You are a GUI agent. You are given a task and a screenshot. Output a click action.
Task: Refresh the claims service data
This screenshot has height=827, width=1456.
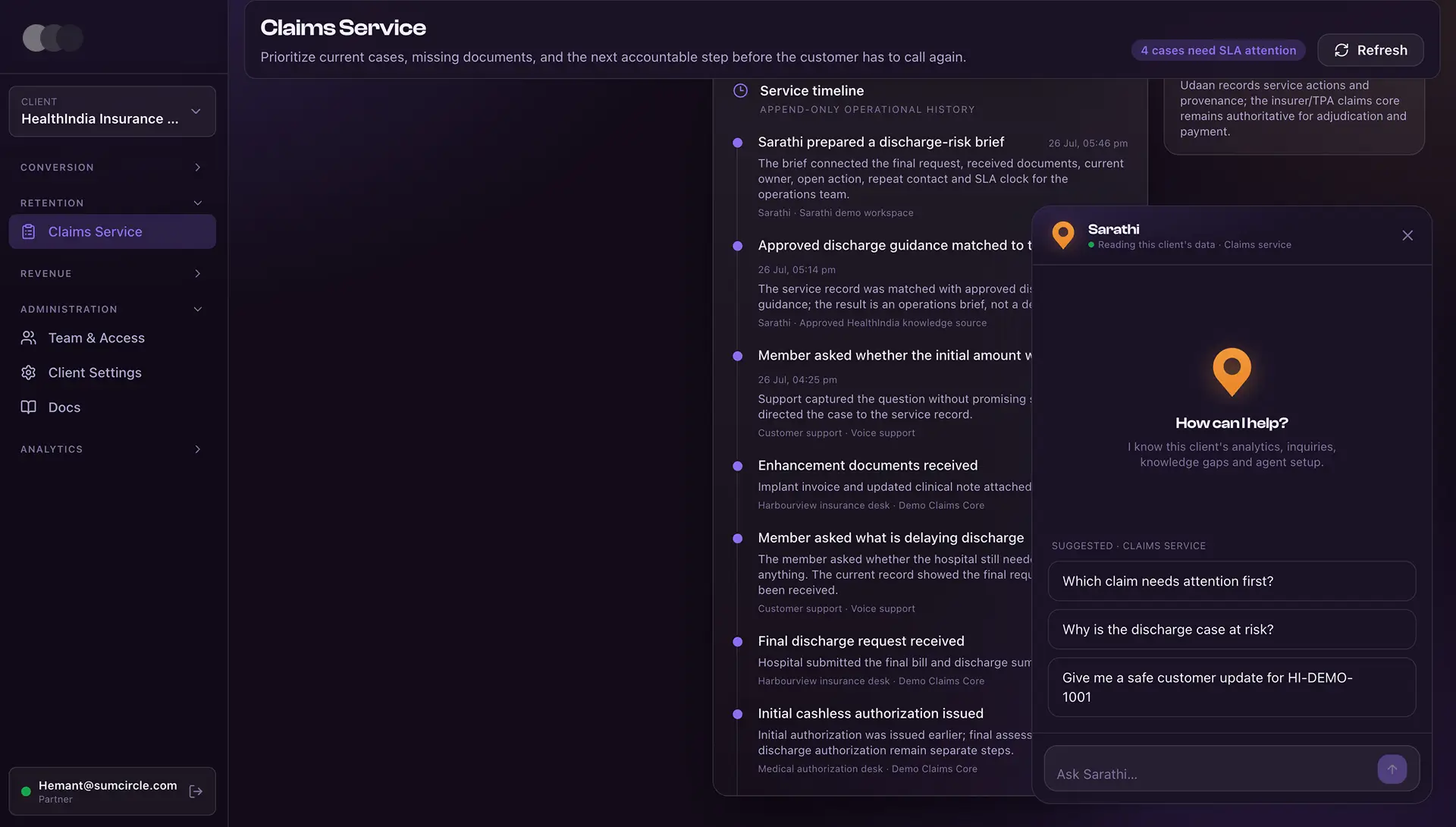[x=1370, y=50]
